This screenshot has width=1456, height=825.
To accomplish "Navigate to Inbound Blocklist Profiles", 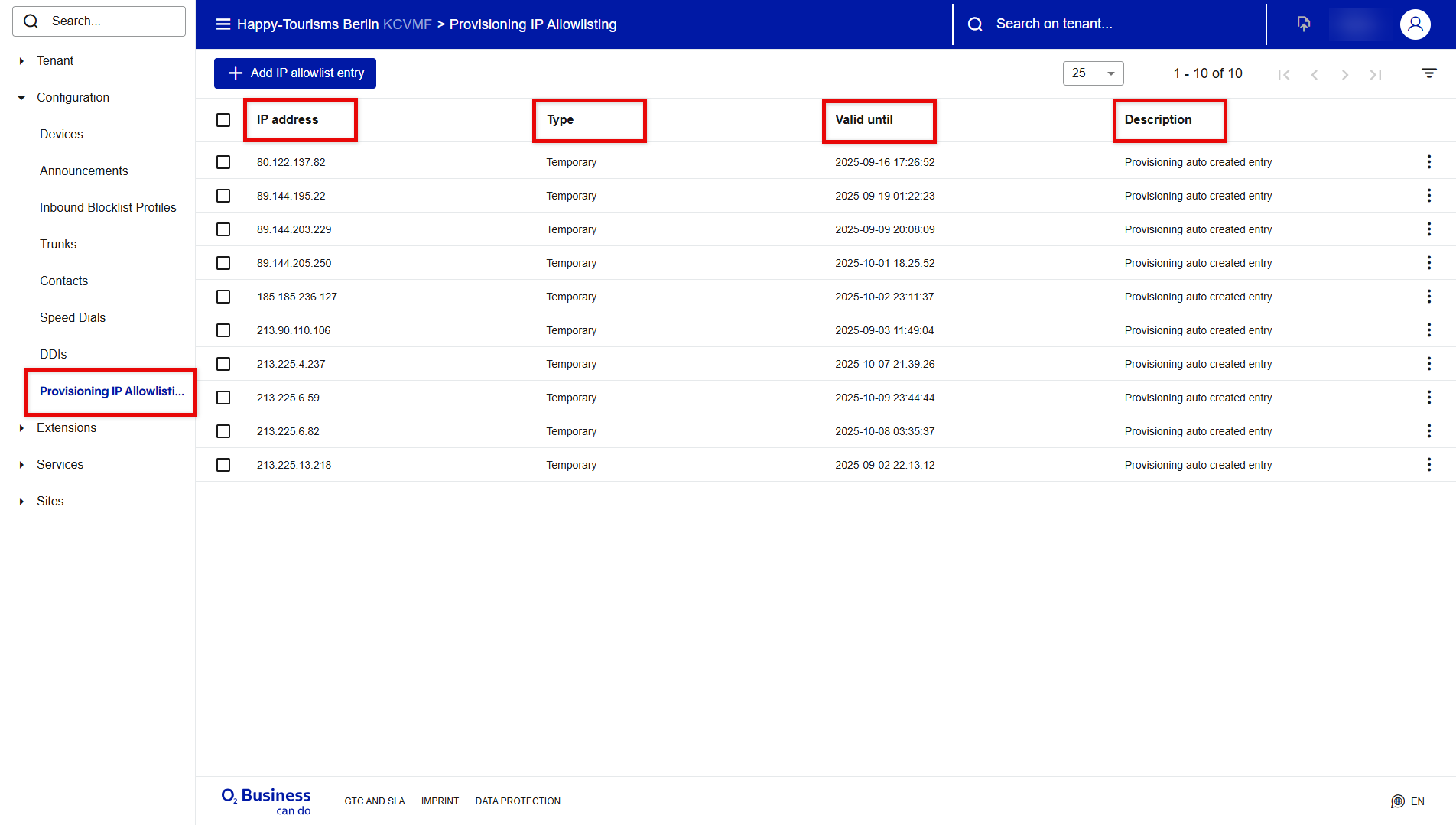I will (x=108, y=208).
